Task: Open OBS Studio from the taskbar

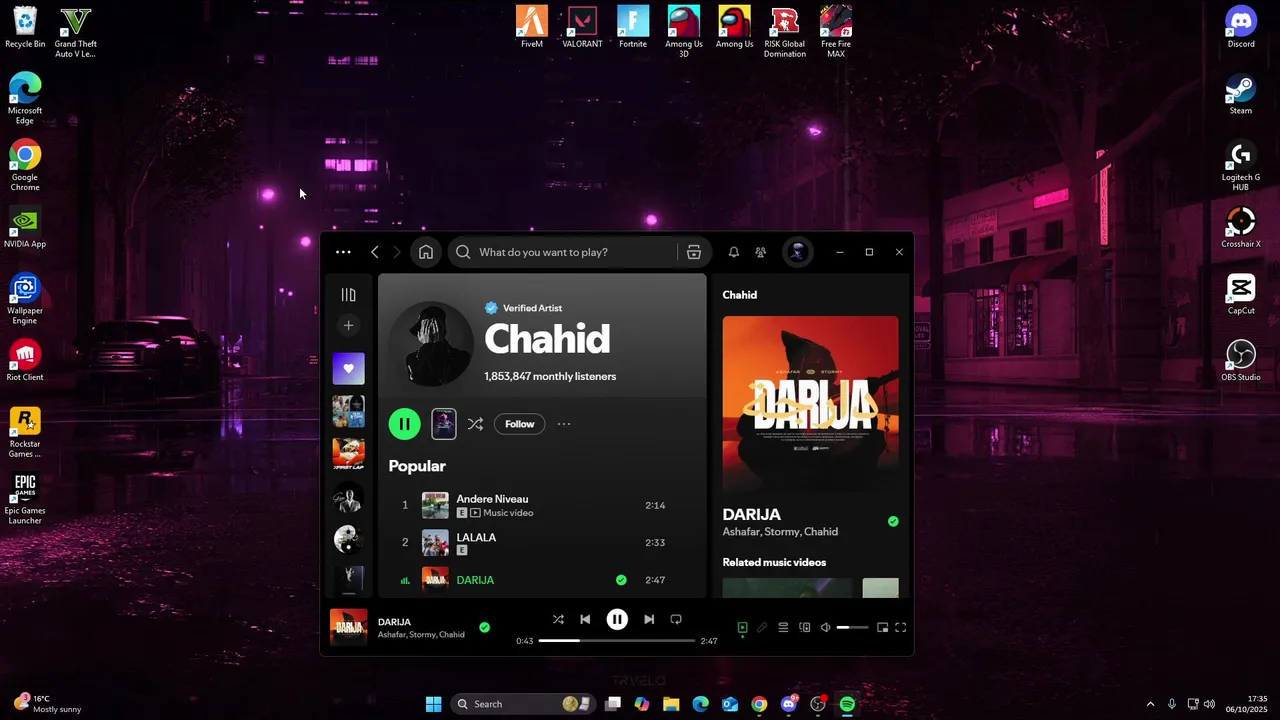Action: (x=818, y=704)
